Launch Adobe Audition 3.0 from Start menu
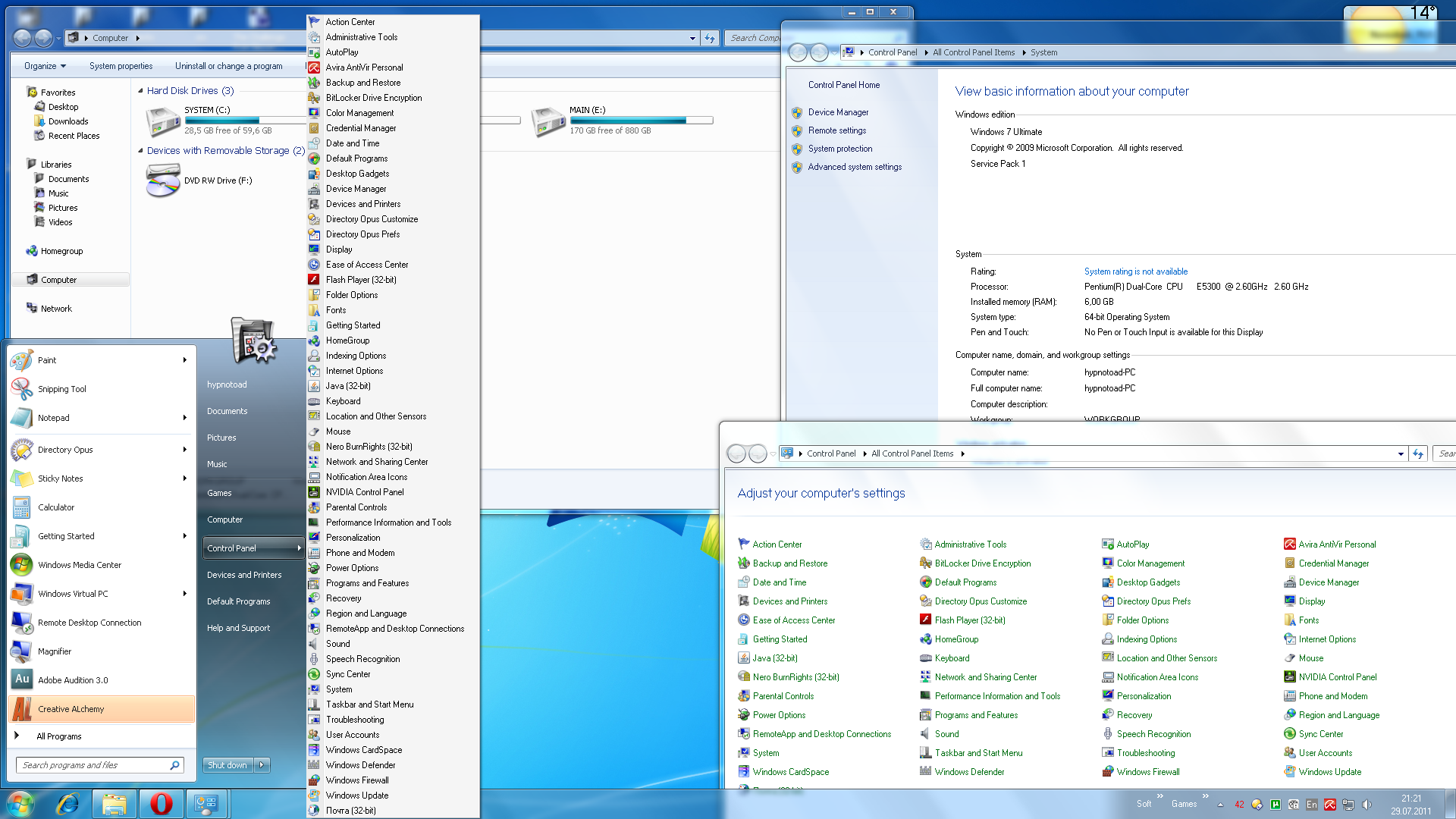The width and height of the screenshot is (1456, 819). click(x=73, y=680)
